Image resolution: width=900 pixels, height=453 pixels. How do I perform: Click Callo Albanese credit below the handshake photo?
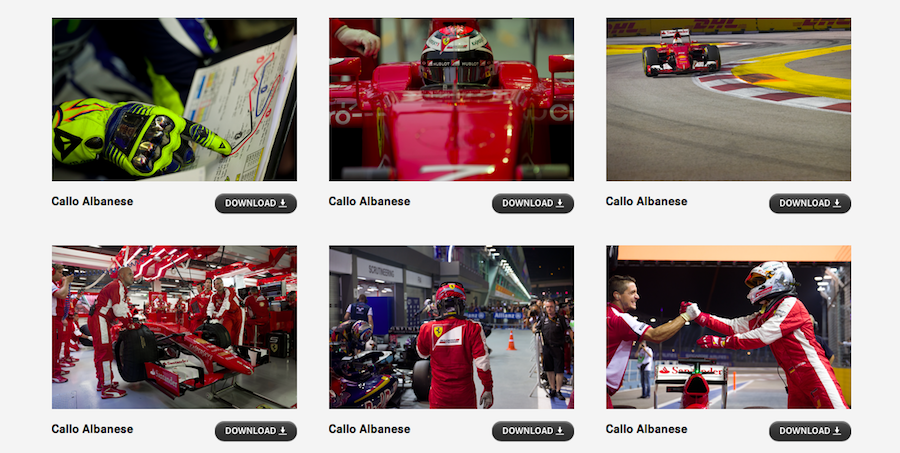click(646, 429)
